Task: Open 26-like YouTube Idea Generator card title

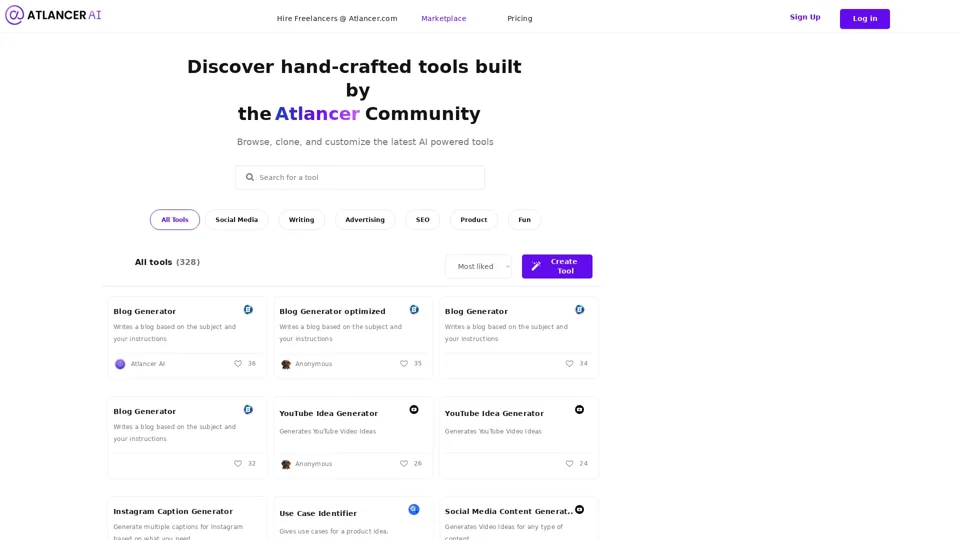Action: coord(329,413)
